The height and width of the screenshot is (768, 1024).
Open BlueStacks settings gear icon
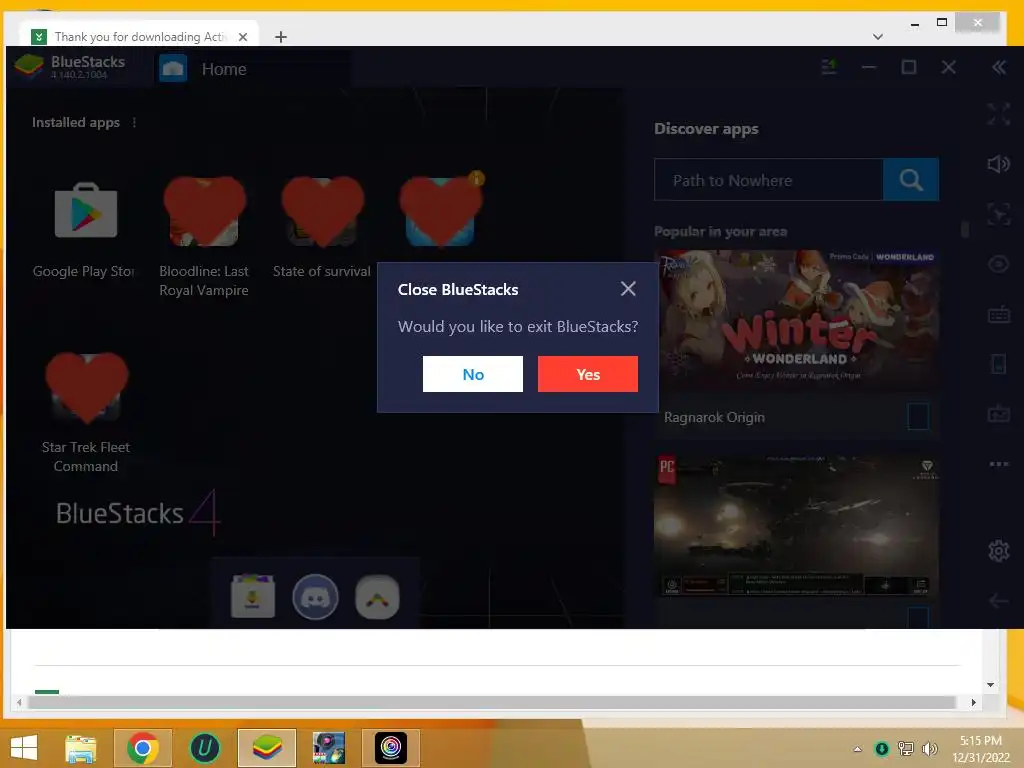click(x=999, y=551)
